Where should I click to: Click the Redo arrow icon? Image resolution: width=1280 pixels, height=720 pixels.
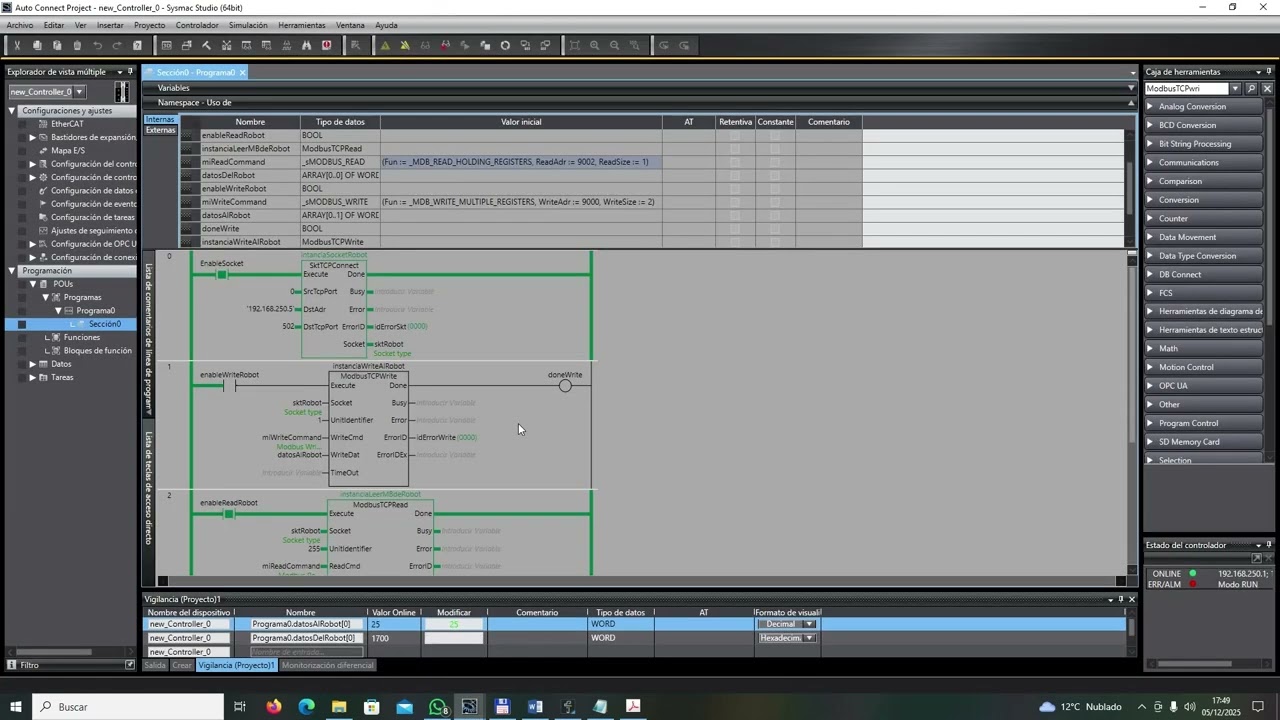(117, 45)
